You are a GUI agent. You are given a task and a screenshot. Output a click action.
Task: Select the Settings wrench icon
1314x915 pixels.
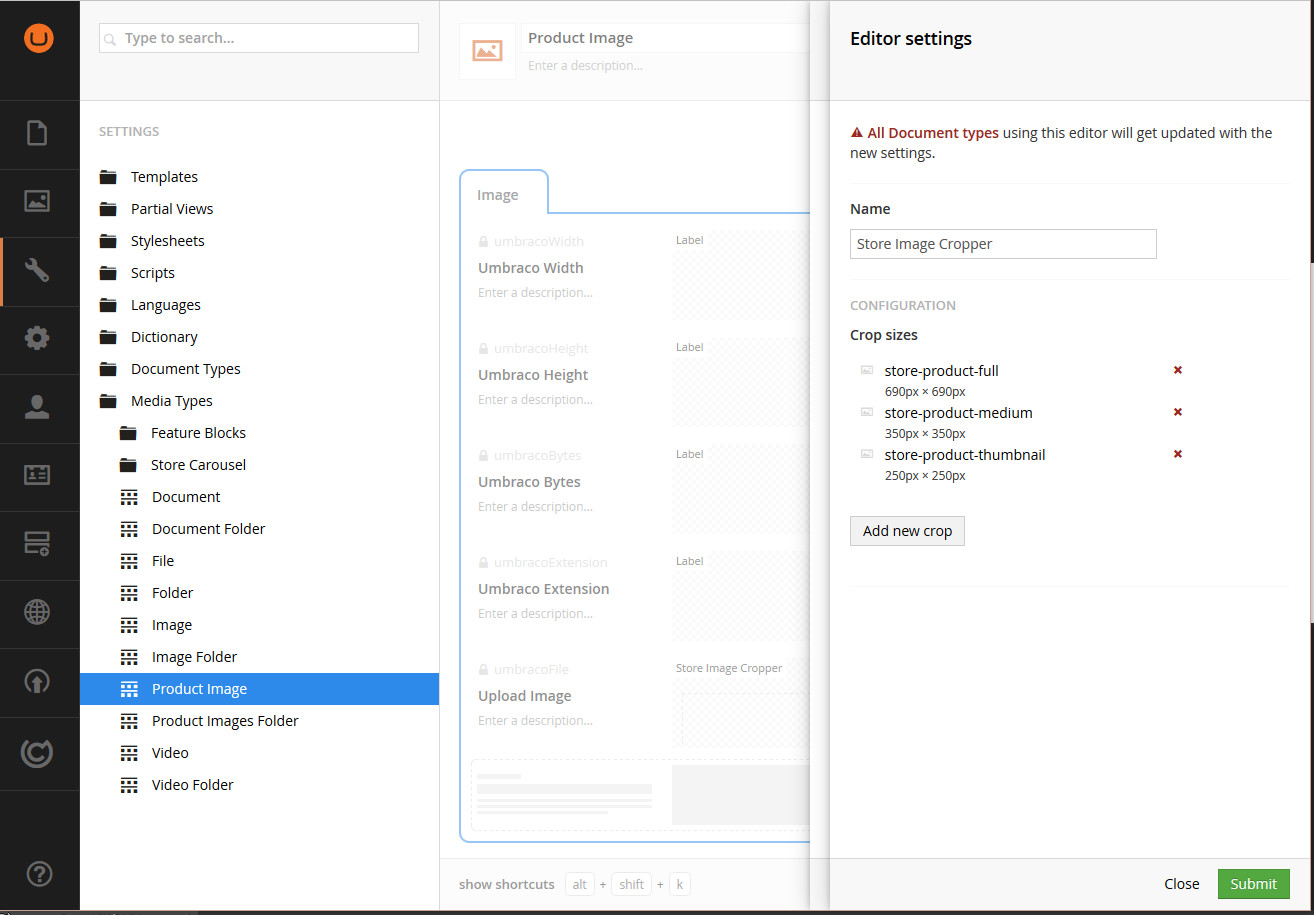(39, 271)
